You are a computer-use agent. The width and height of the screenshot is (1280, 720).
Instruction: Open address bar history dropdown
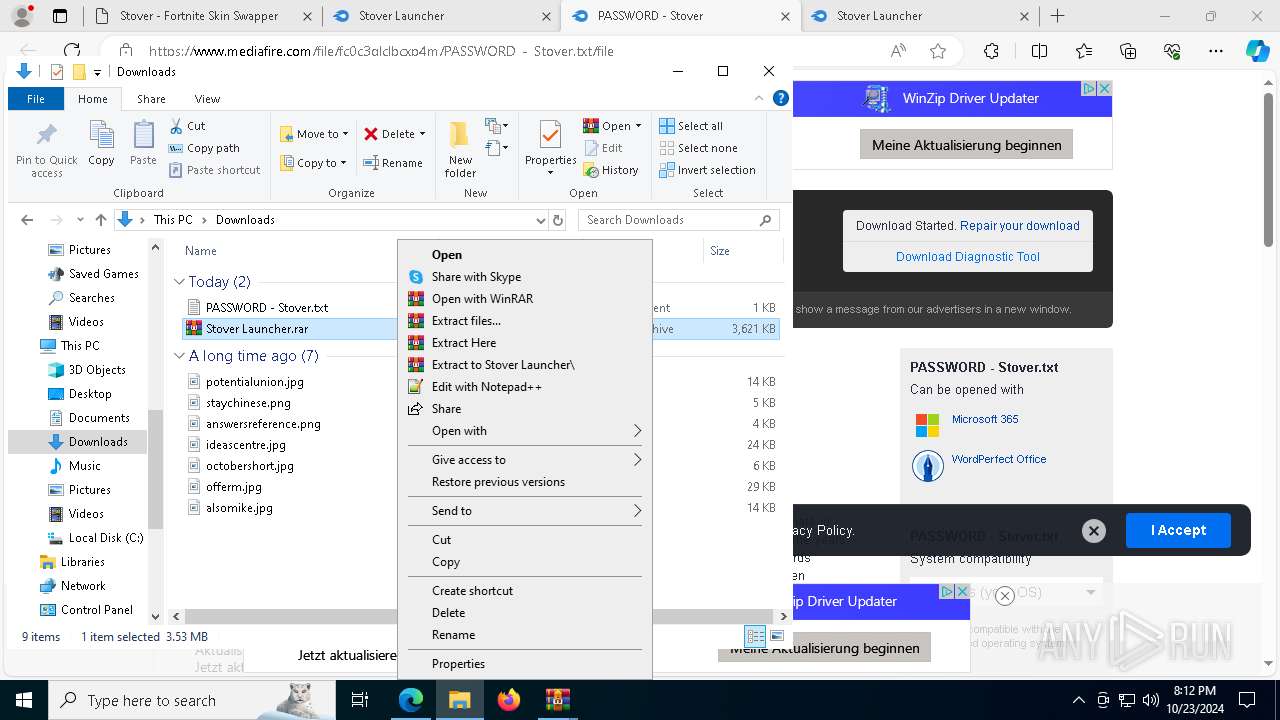pos(540,220)
